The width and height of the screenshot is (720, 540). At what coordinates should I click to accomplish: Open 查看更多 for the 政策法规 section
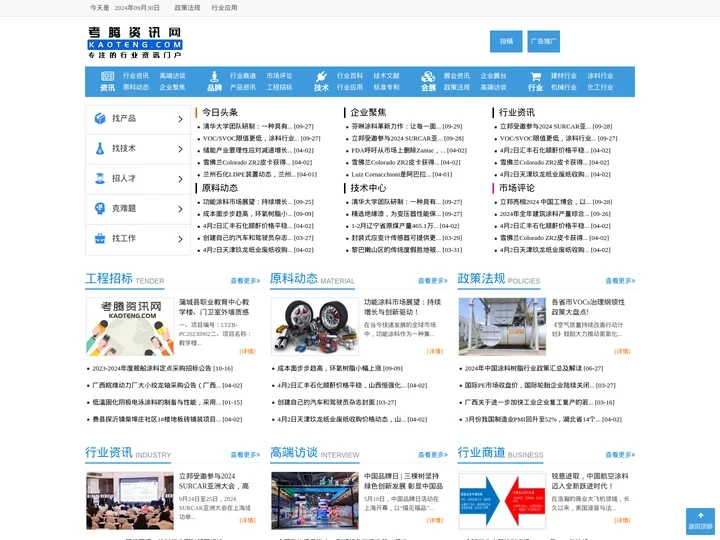click(x=620, y=281)
